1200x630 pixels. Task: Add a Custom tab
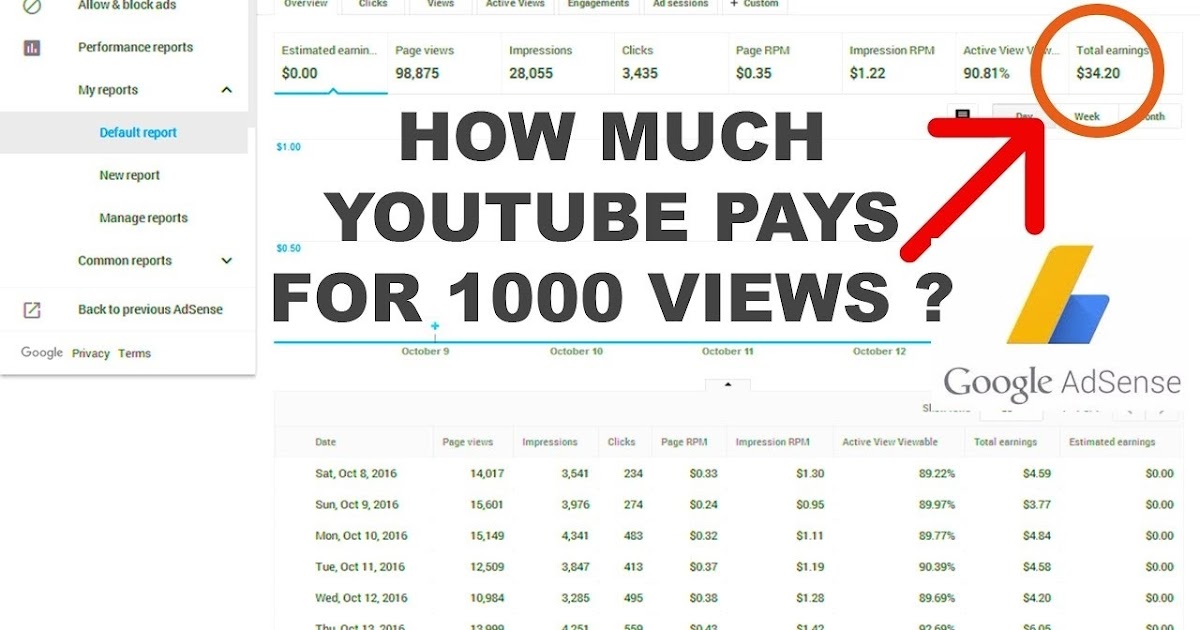click(x=754, y=5)
